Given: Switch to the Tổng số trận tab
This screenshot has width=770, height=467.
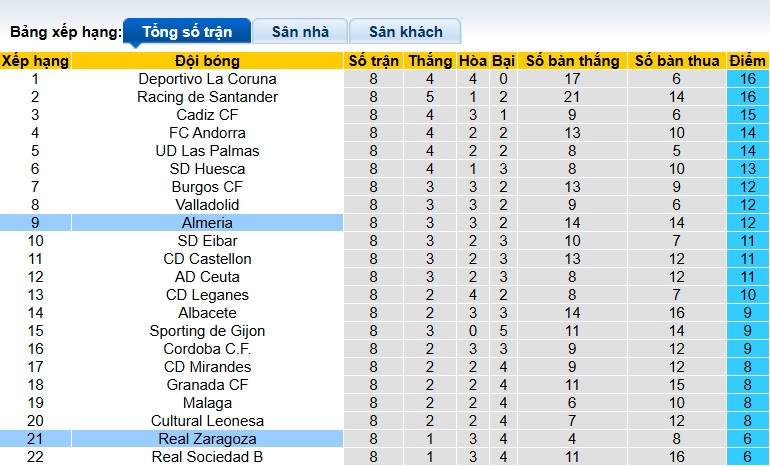Looking at the screenshot, I should pos(187,32).
